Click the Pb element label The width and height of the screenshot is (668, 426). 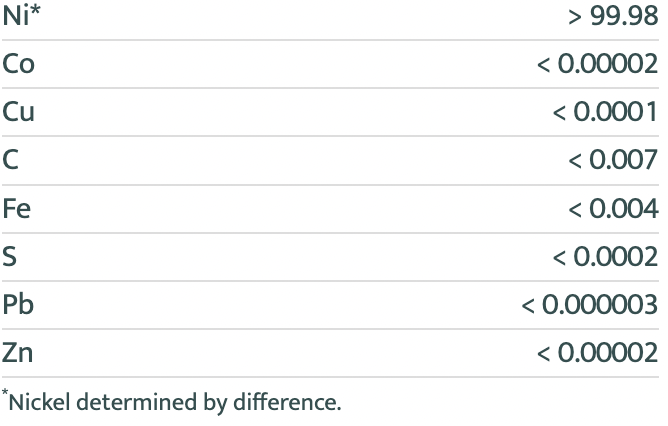[19, 304]
